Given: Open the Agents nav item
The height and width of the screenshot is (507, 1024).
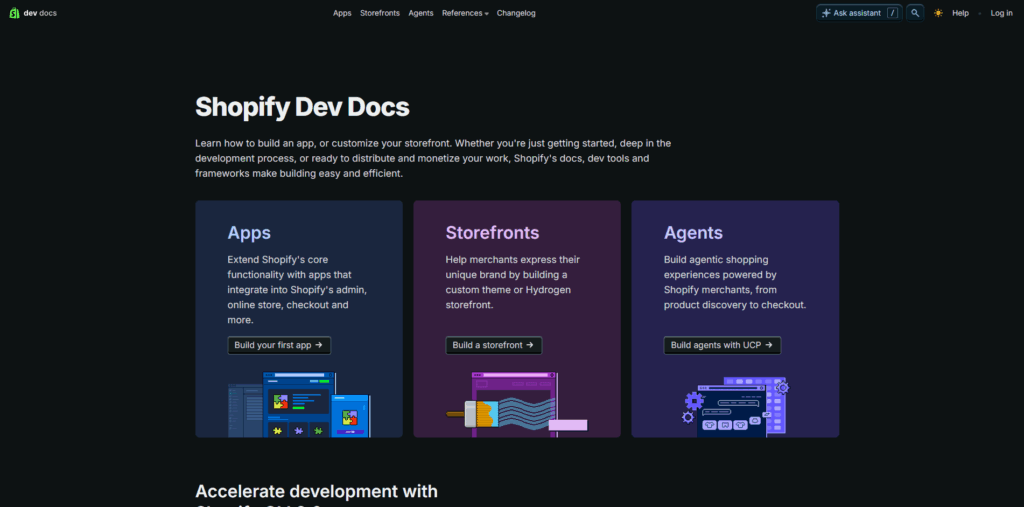Looking at the screenshot, I should [421, 13].
